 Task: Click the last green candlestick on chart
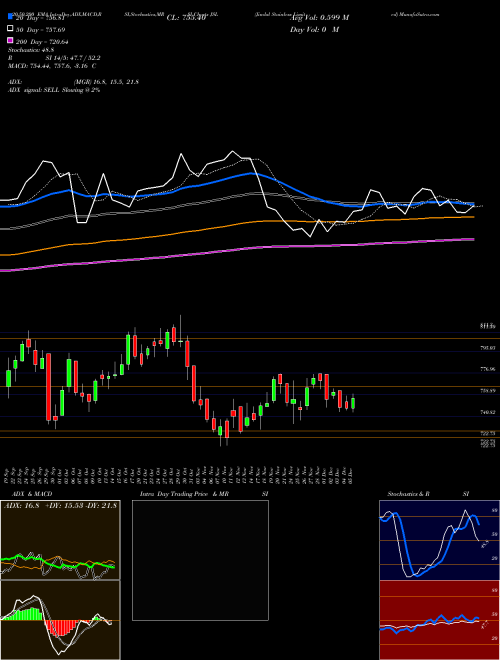pos(353,403)
